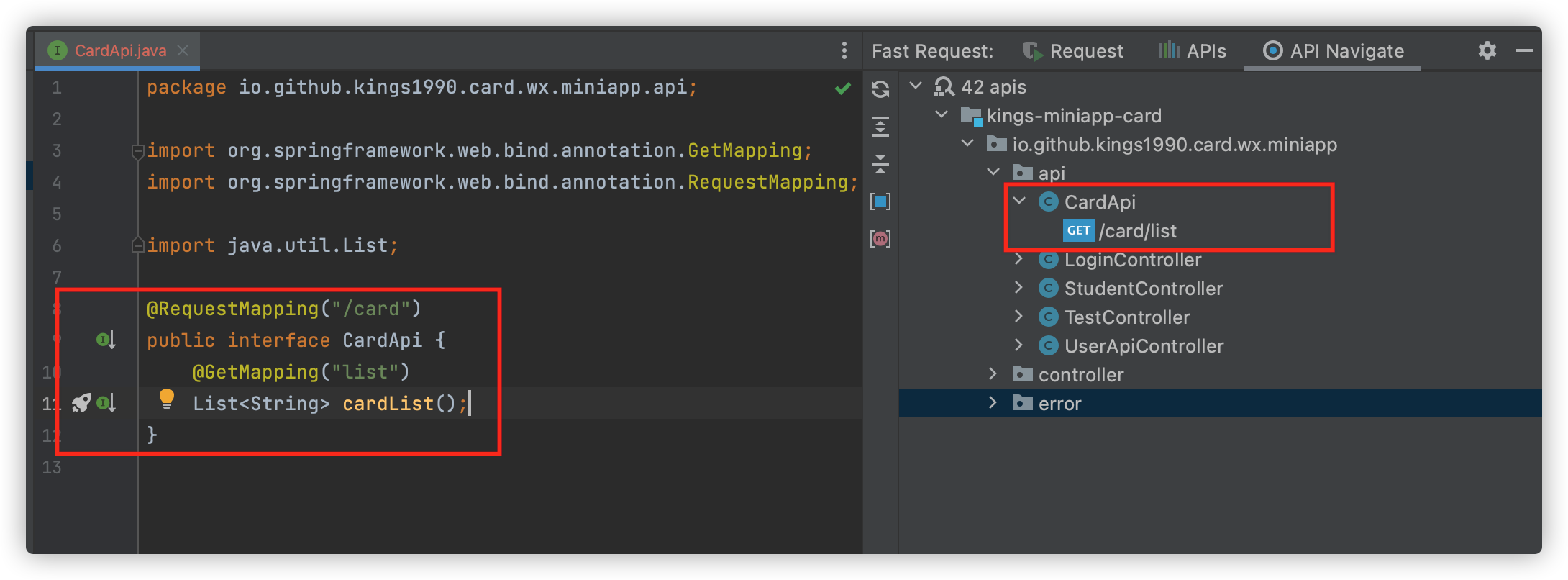Click the blue square select-opened-file icon
Image resolution: width=1568 pixels, height=580 pixels.
point(880,201)
